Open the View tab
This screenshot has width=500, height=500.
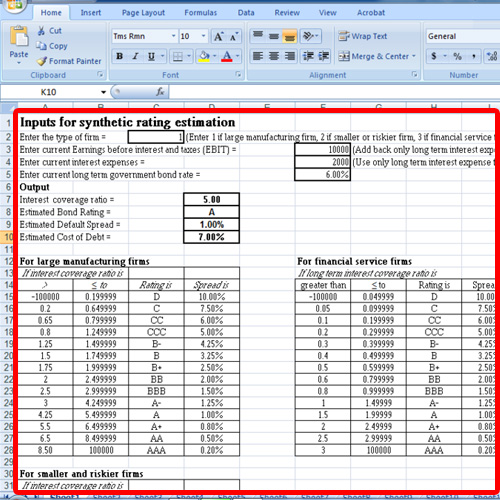coord(328,13)
